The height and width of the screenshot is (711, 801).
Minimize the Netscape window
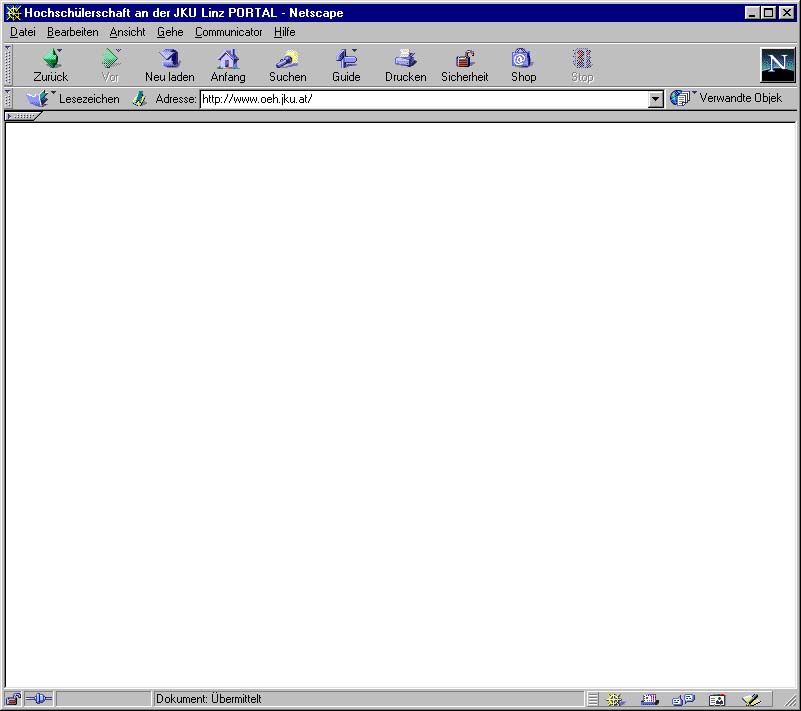751,13
